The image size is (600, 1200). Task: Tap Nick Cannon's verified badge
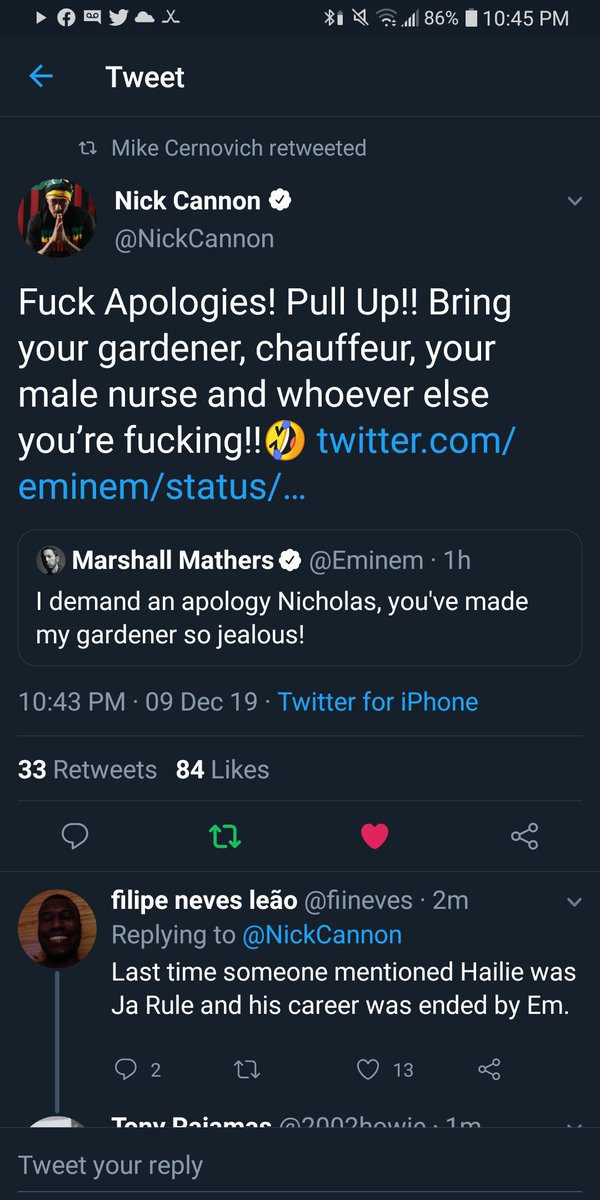(x=281, y=201)
